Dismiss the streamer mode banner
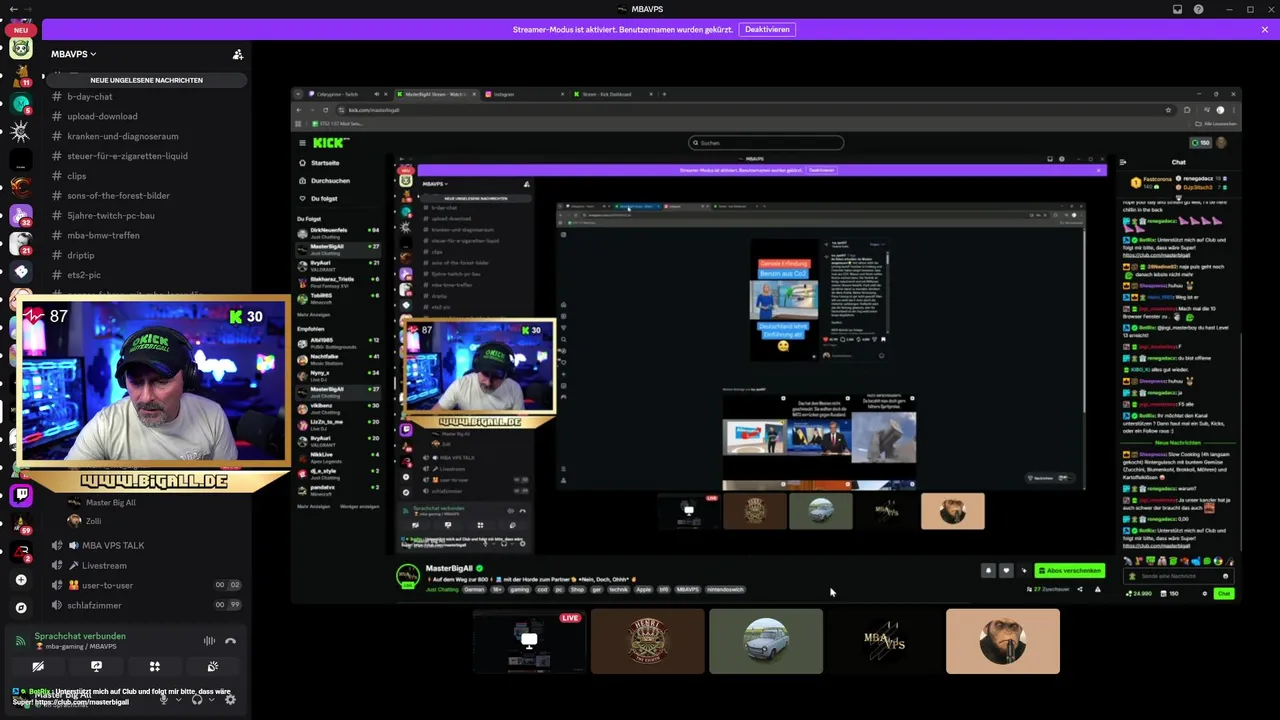 pos(1265,29)
